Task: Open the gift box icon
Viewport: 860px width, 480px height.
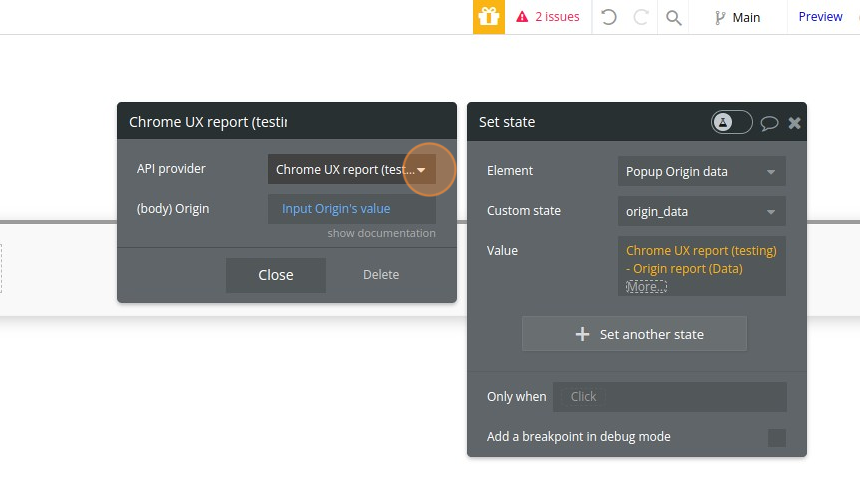Action: click(x=489, y=17)
